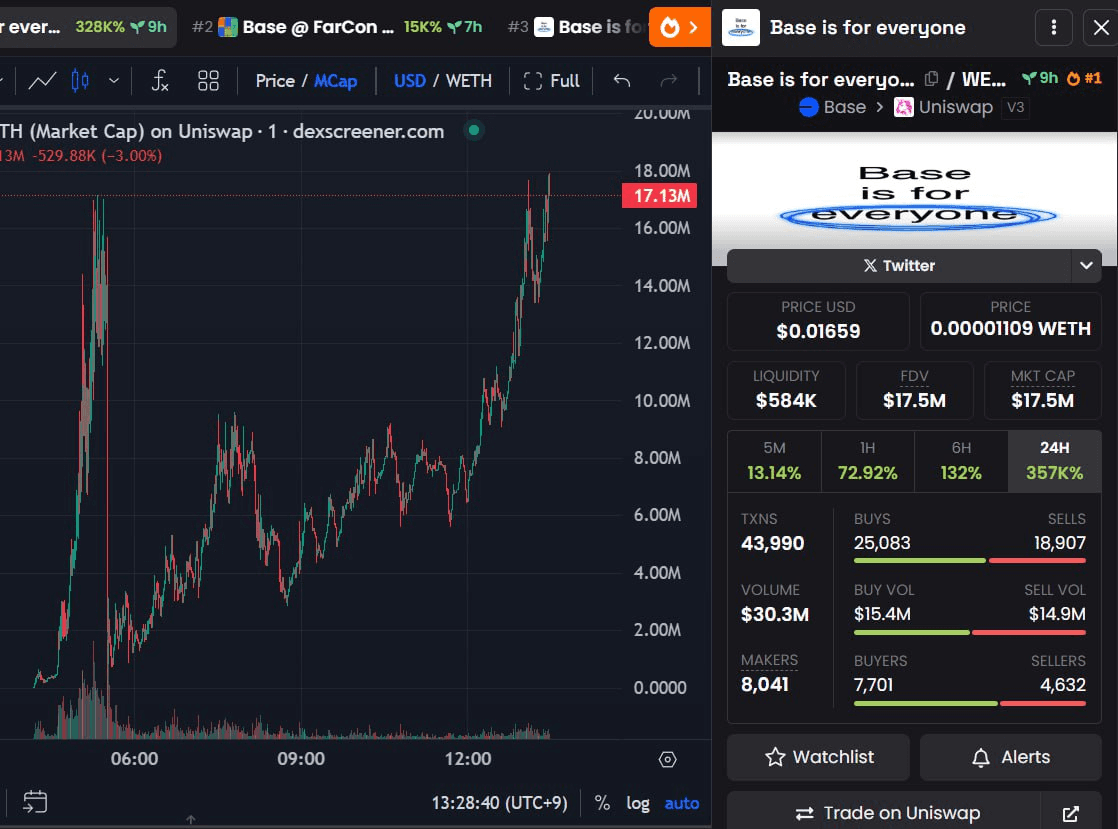Open the token's Twitter link
Viewport: 1118px width, 829px height.
click(x=899, y=266)
